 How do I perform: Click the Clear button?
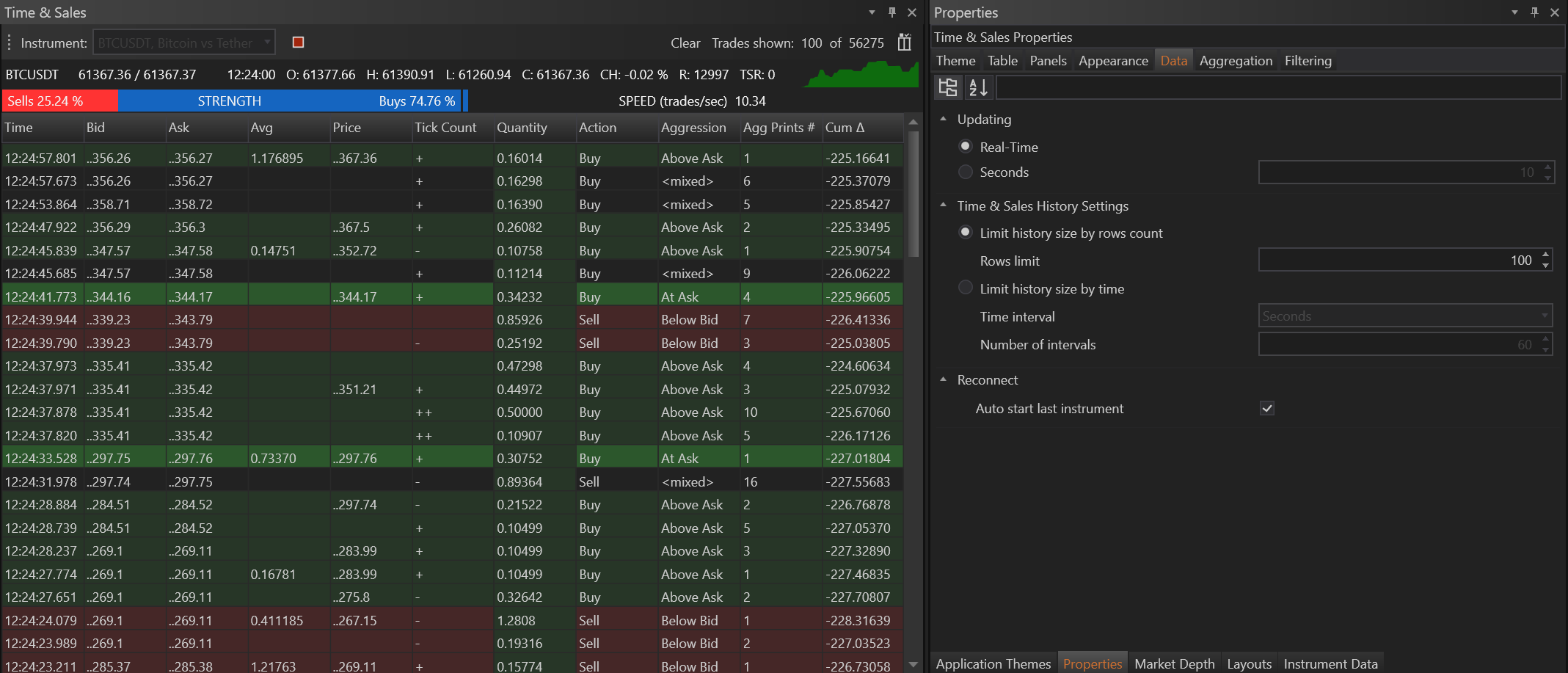click(x=685, y=43)
